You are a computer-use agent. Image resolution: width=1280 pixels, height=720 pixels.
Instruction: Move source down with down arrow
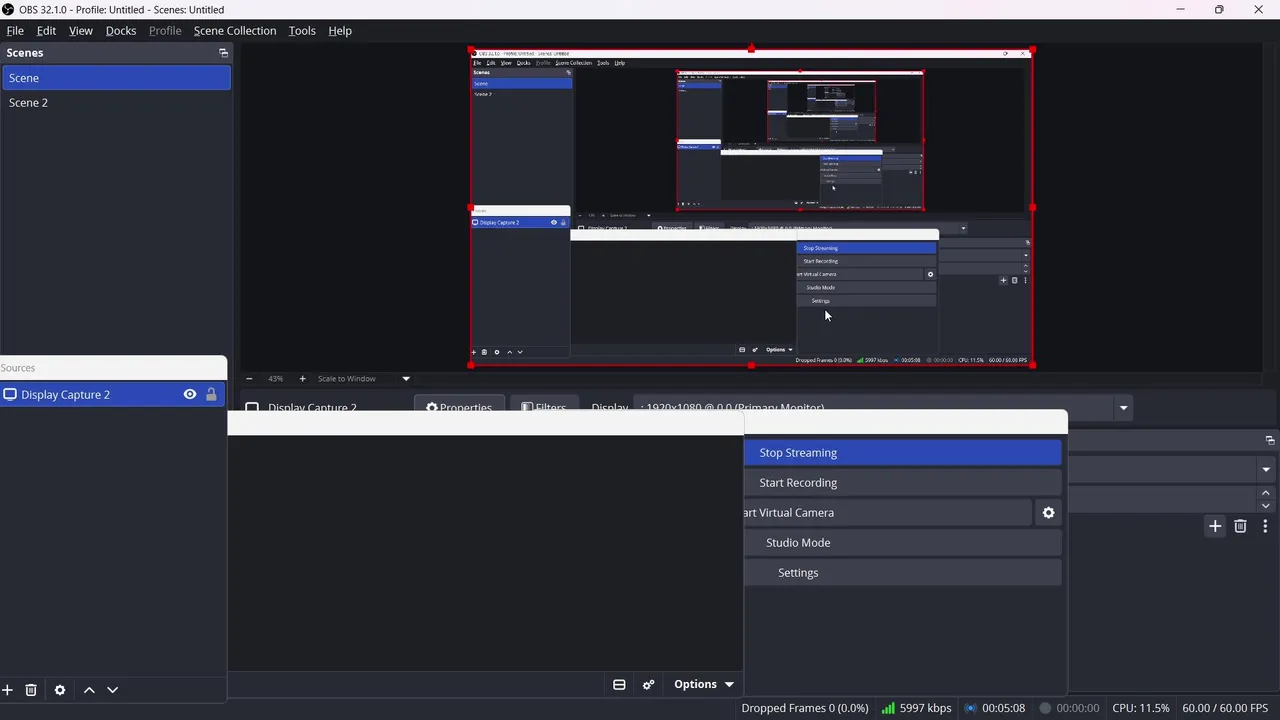click(112, 690)
